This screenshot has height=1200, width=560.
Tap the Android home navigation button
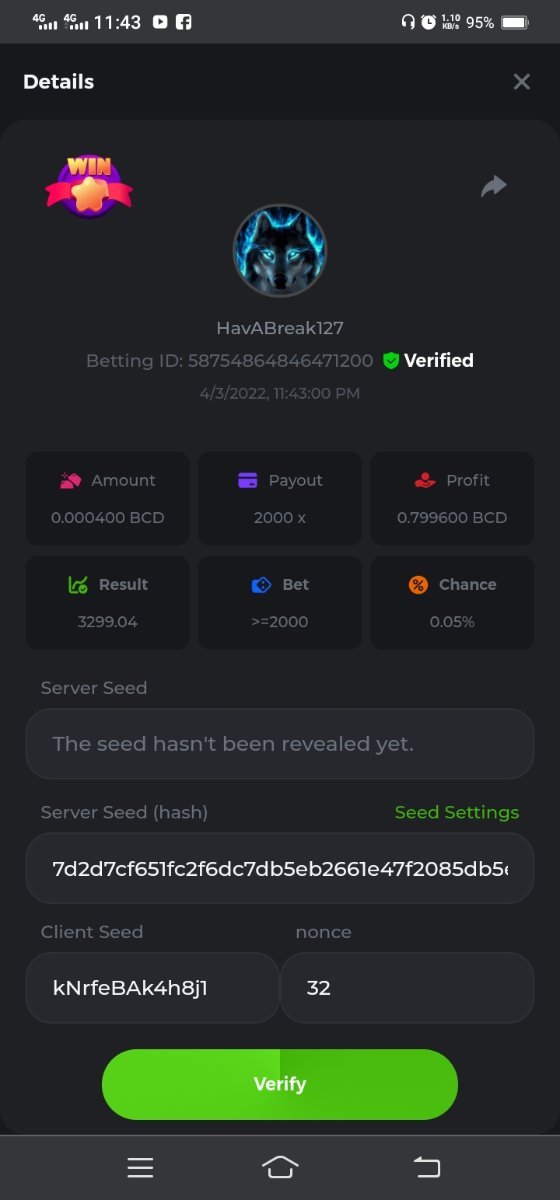coord(280,1167)
